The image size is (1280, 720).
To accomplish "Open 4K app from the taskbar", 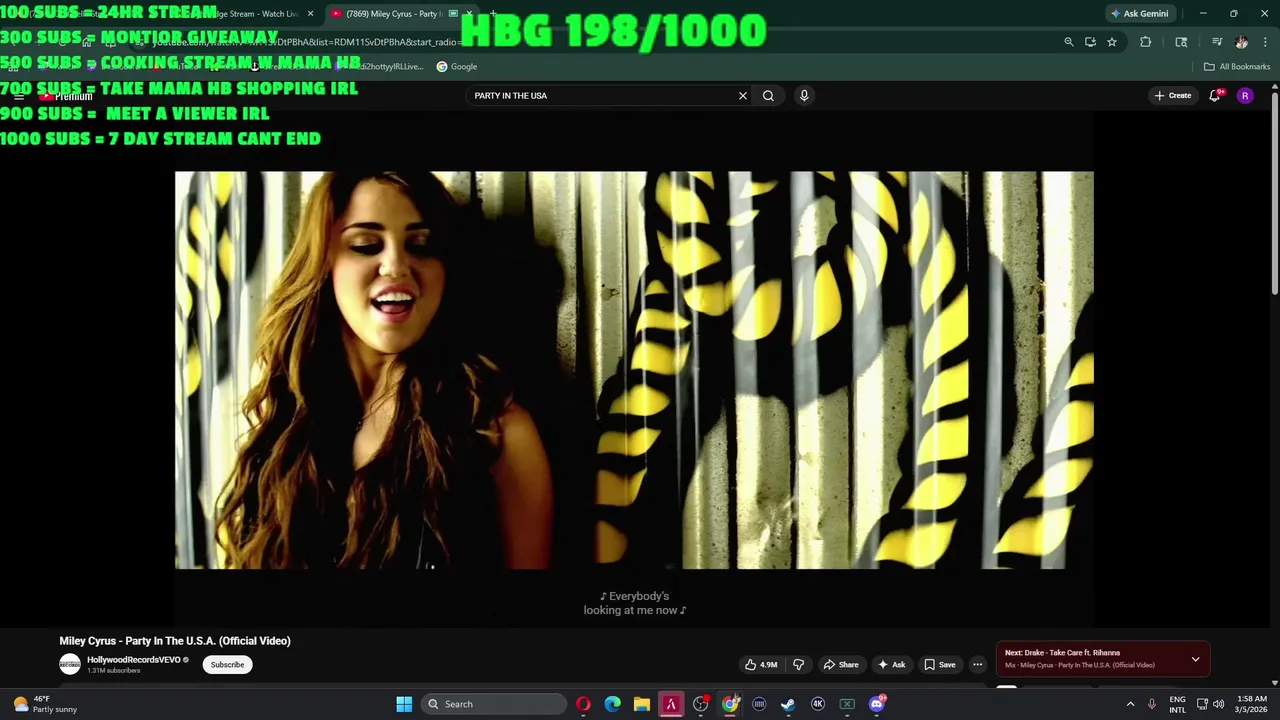I will (x=818, y=704).
